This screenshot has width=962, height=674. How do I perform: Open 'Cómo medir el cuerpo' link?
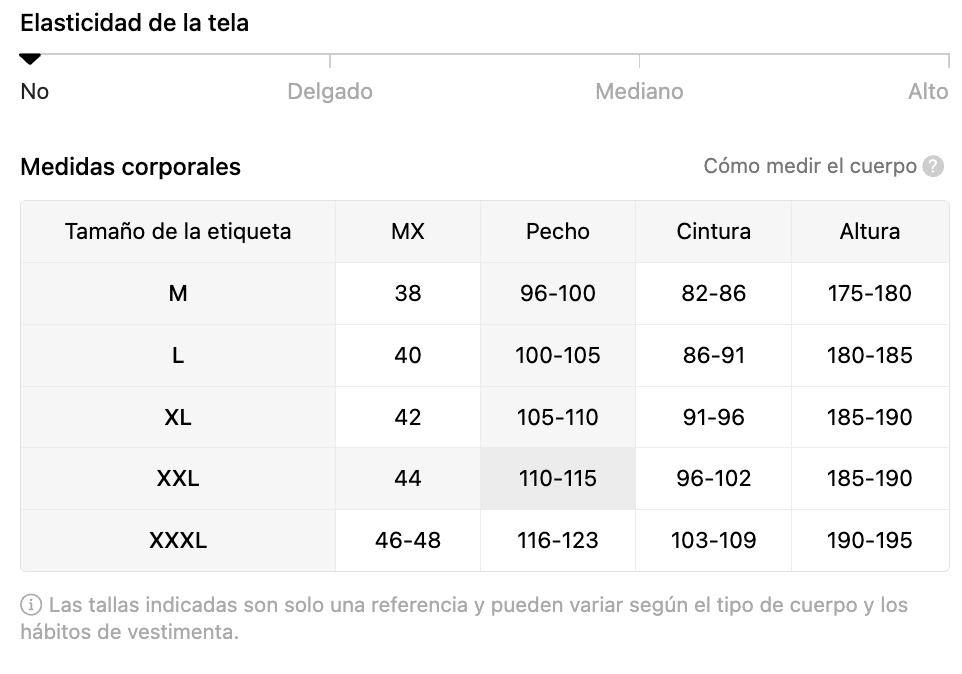click(810, 166)
